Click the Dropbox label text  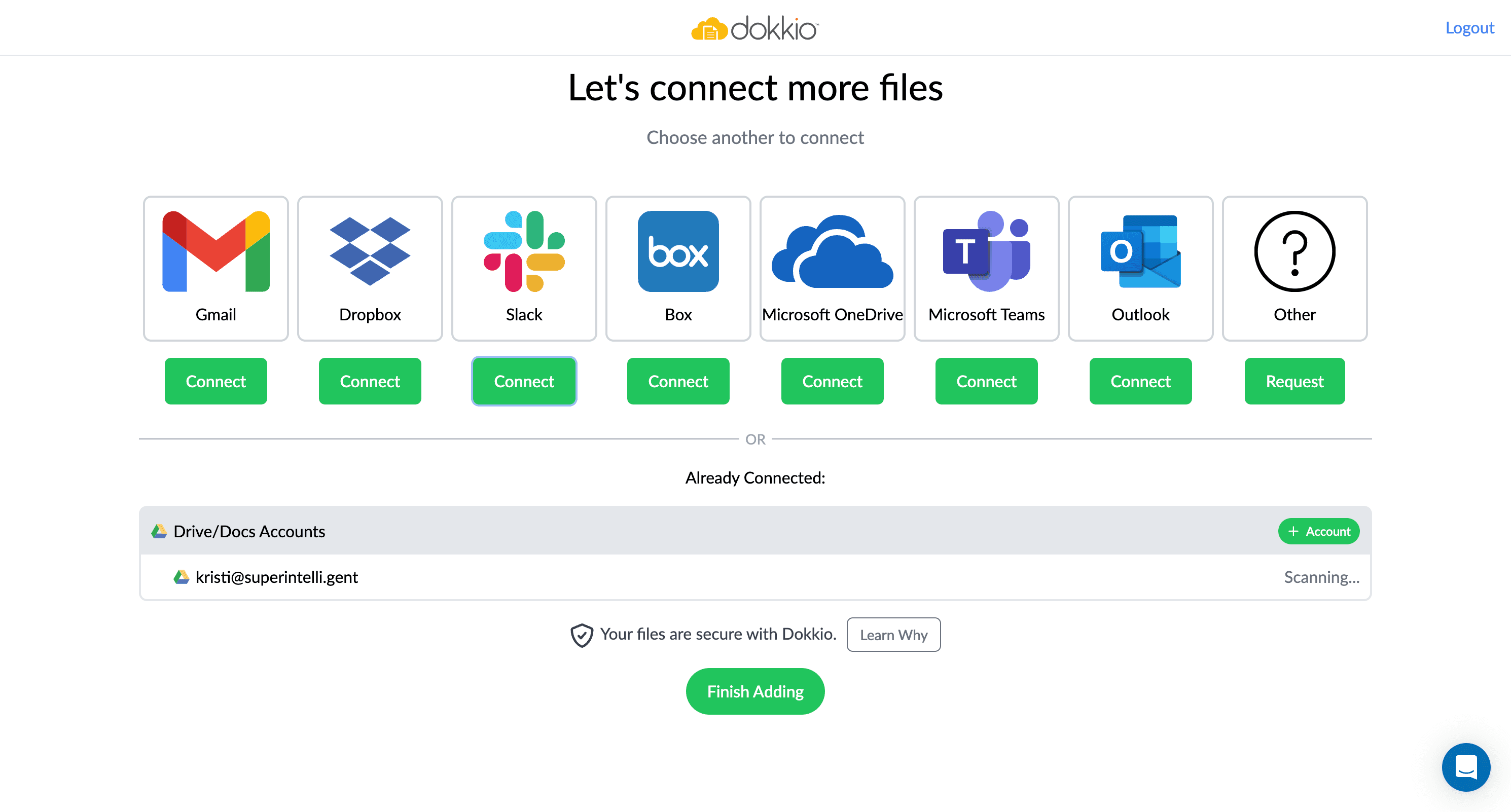370,315
